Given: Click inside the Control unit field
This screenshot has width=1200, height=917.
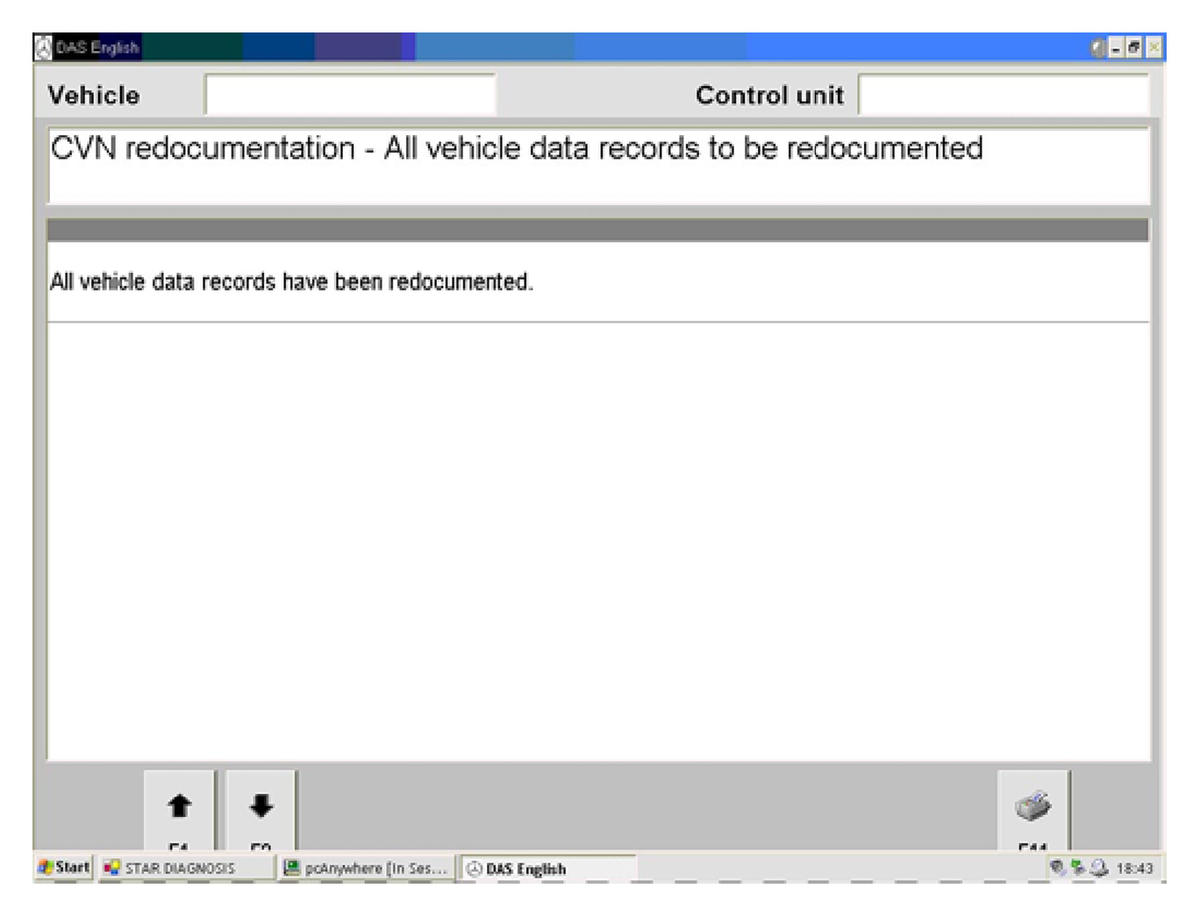Looking at the screenshot, I should pos(1003,95).
